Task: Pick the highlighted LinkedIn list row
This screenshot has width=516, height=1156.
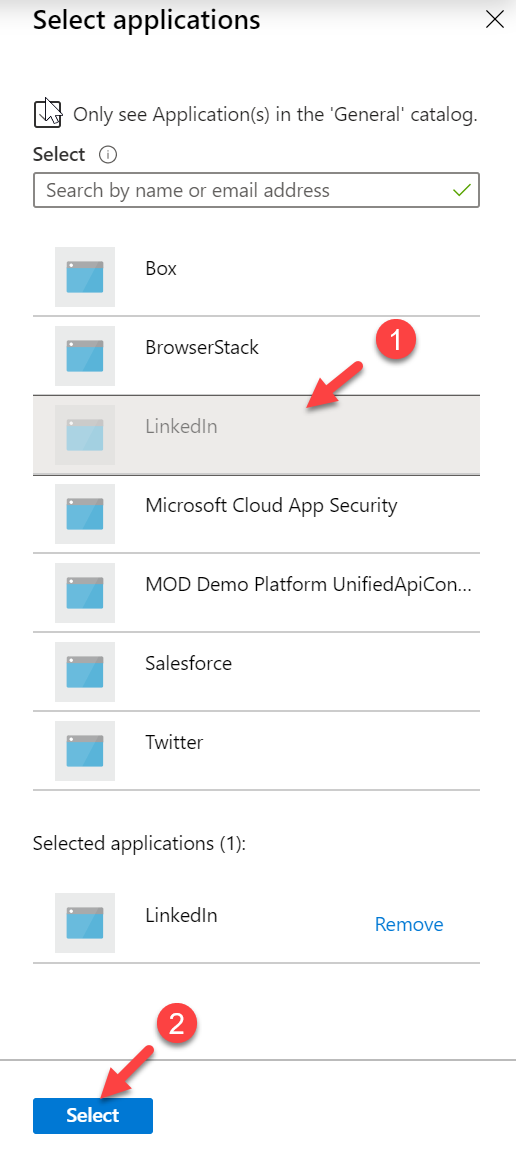Action: [257, 435]
